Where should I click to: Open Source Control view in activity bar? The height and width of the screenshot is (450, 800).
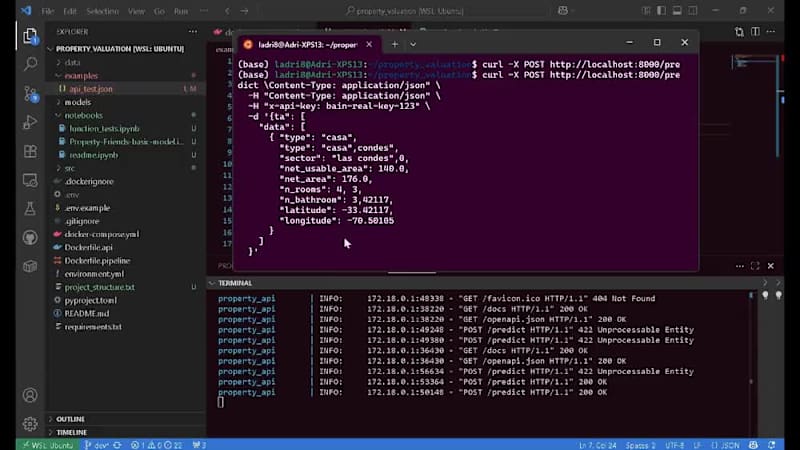click(x=30, y=93)
